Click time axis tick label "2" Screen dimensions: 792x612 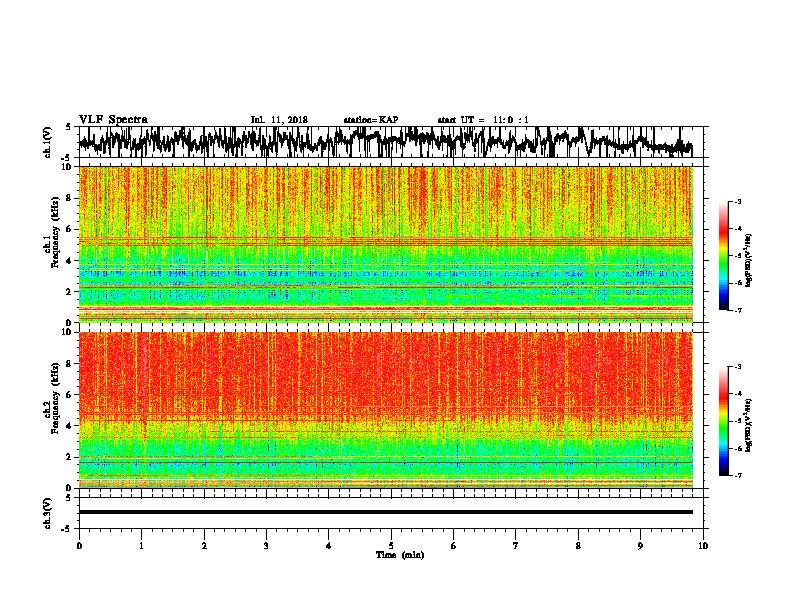[x=204, y=546]
